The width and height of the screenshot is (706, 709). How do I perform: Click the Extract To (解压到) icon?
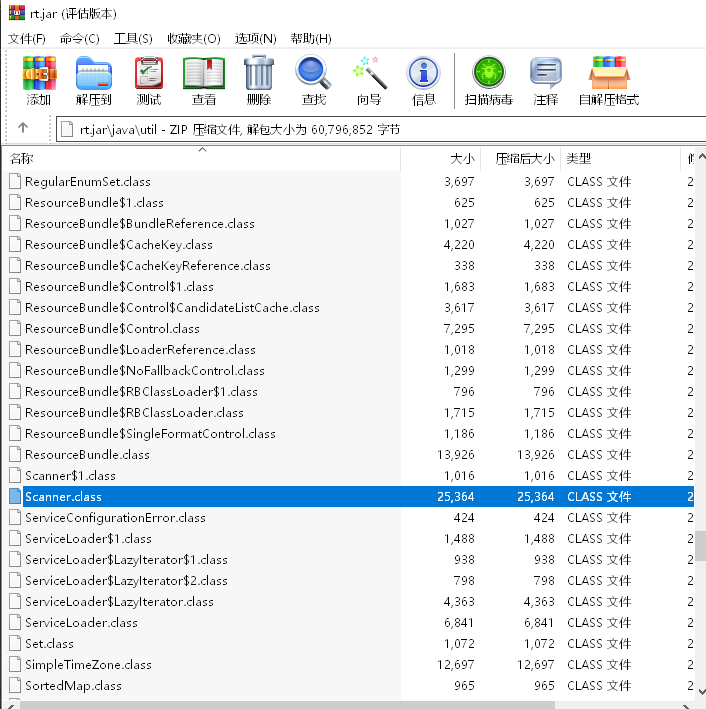[94, 73]
